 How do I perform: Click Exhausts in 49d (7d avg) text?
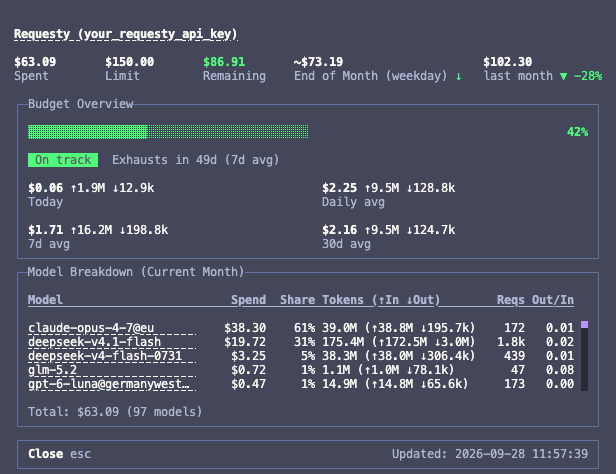coord(196,160)
